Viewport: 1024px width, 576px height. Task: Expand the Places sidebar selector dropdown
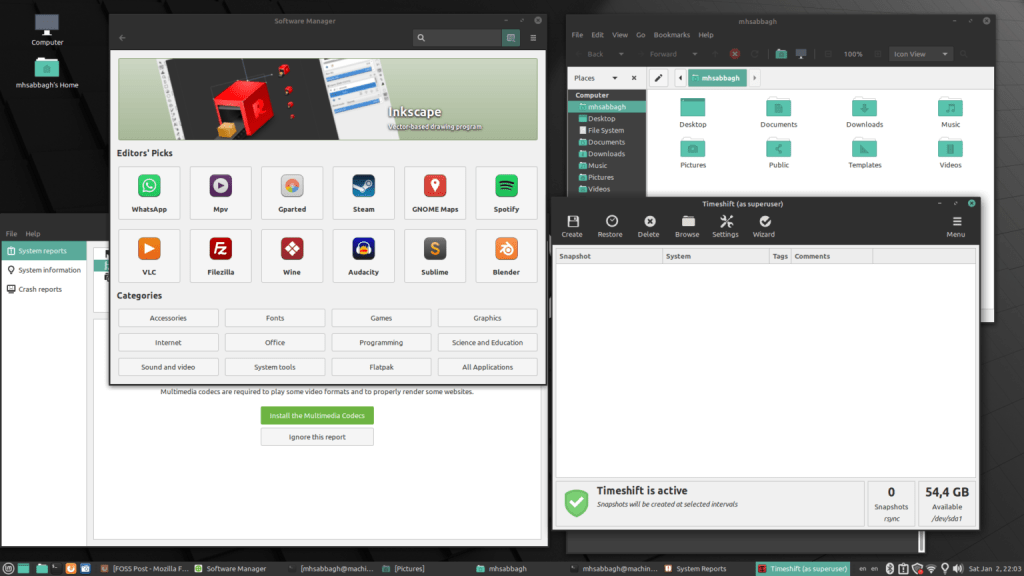tap(614, 78)
